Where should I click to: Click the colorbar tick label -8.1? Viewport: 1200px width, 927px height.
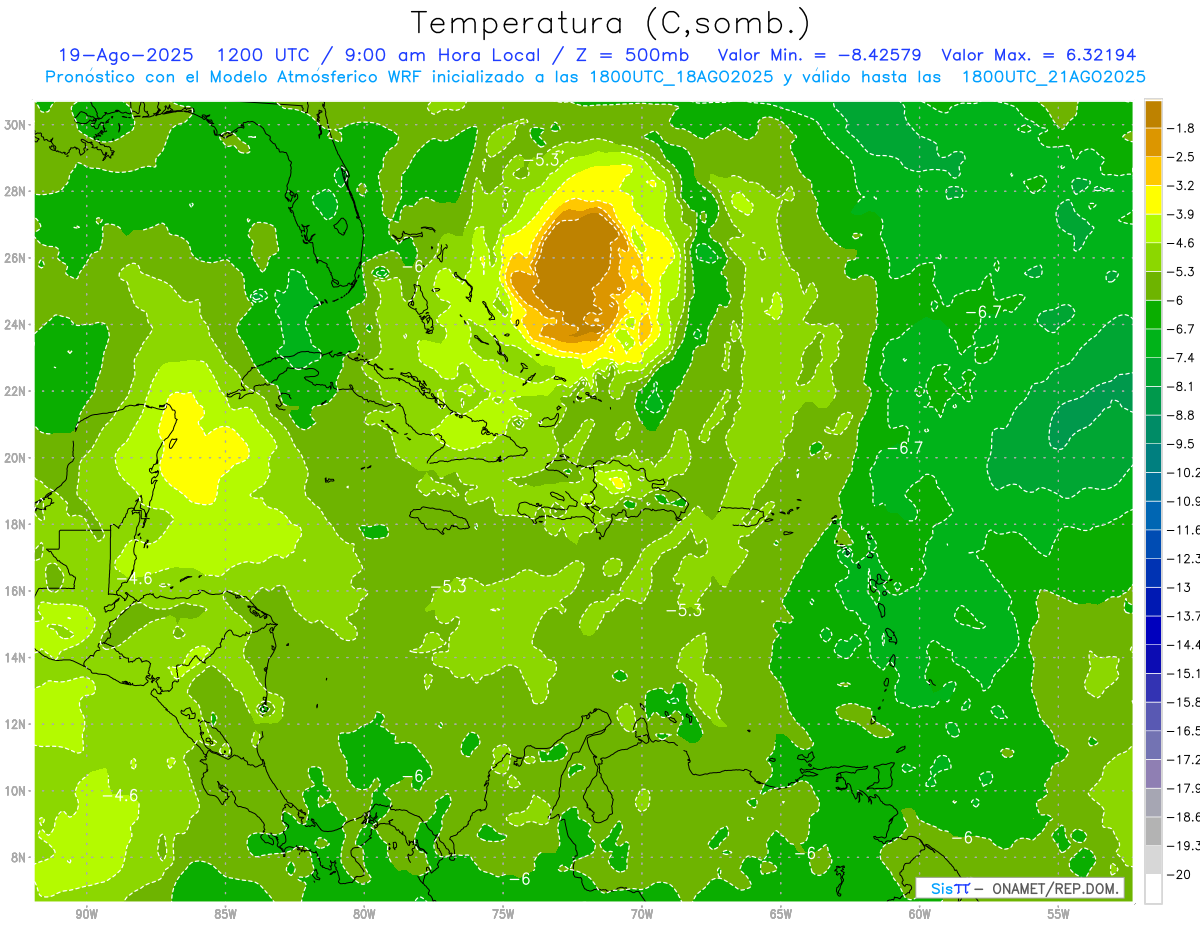click(1182, 386)
